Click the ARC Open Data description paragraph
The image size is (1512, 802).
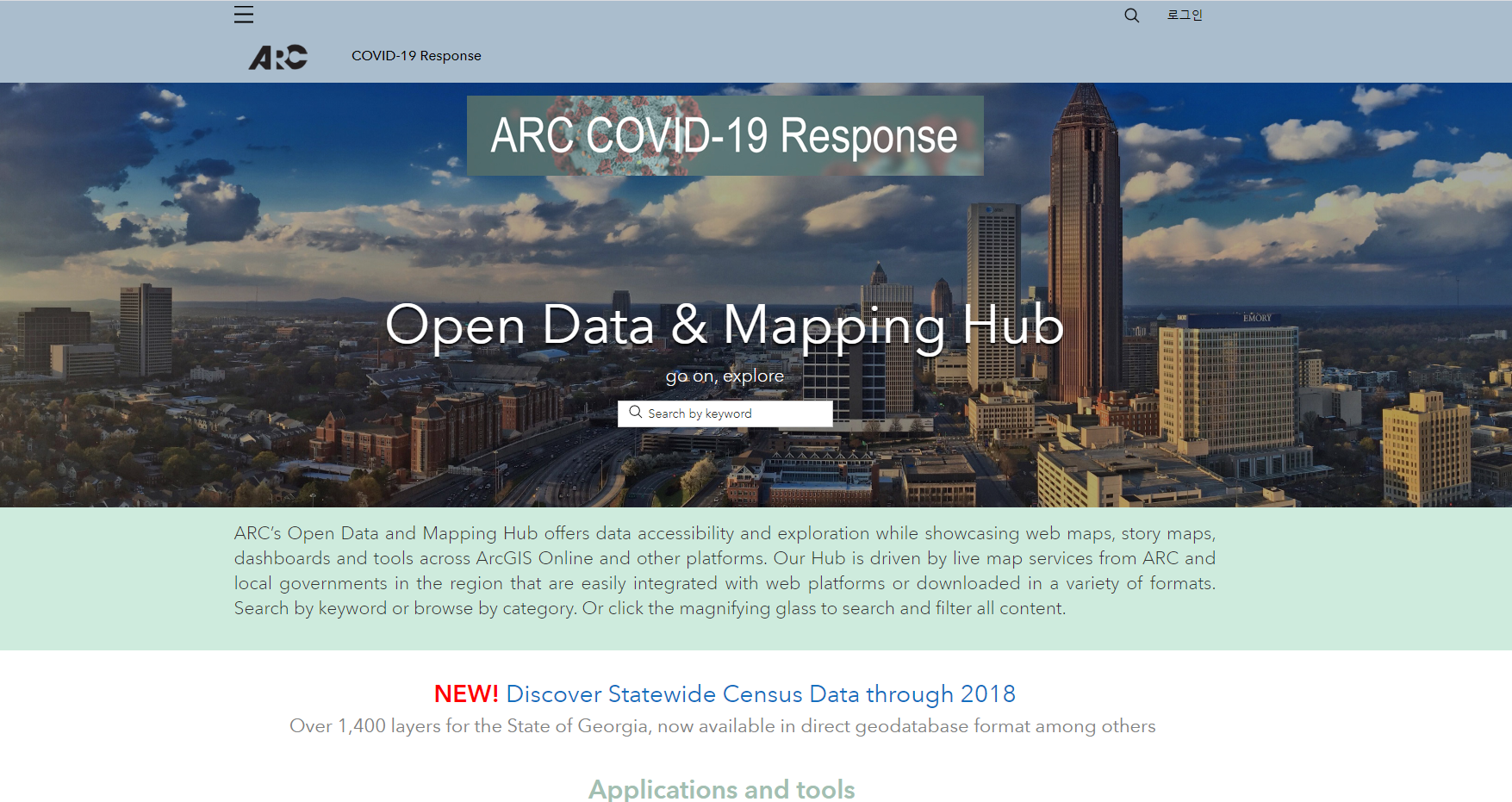coord(724,570)
